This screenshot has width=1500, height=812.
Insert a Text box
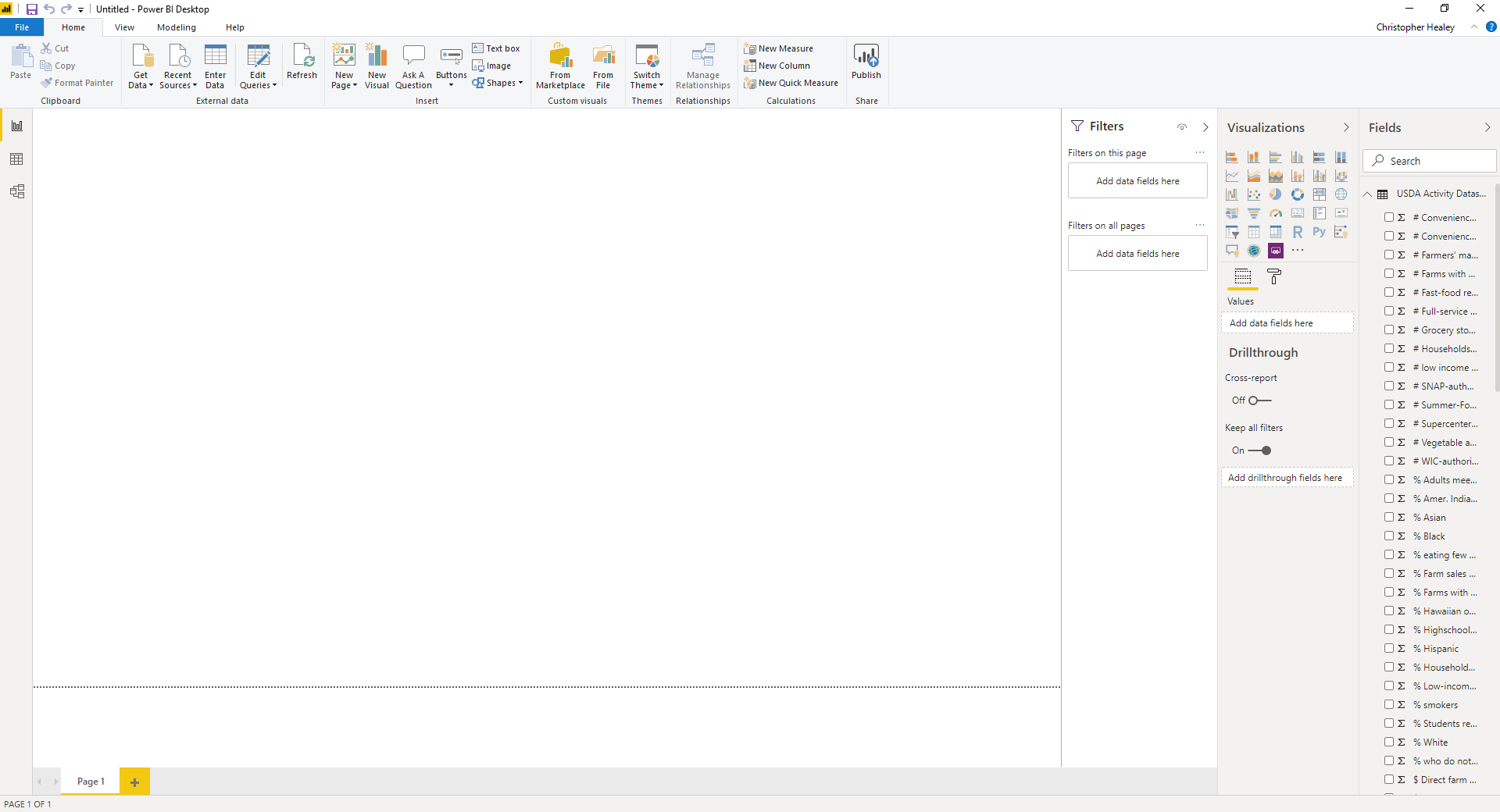[x=496, y=48]
